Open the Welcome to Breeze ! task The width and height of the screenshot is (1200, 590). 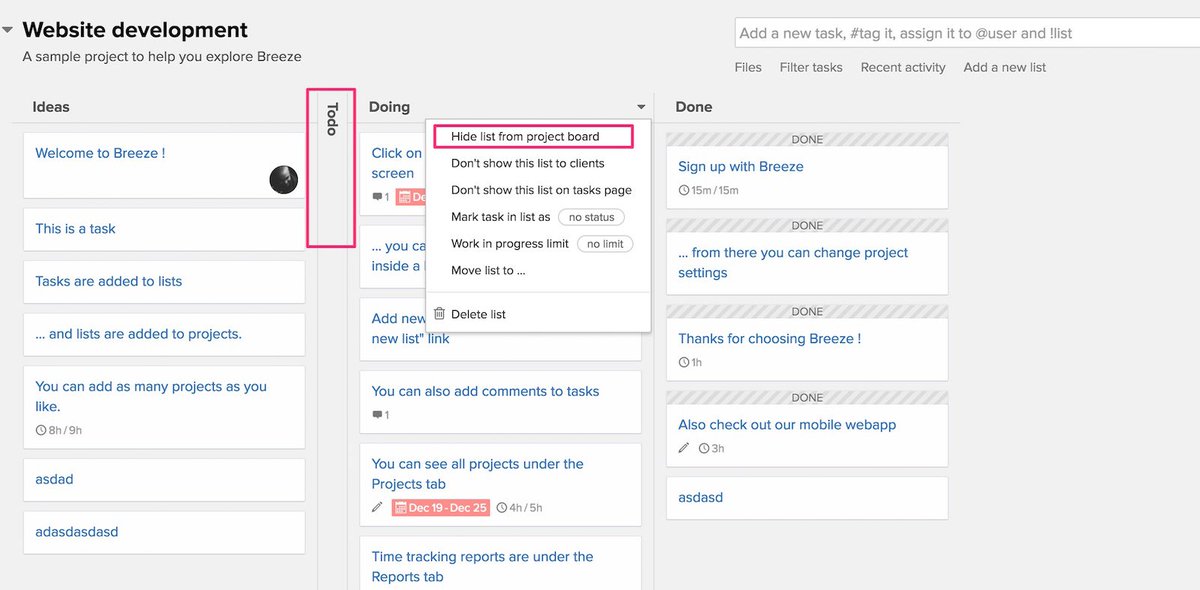[100, 153]
